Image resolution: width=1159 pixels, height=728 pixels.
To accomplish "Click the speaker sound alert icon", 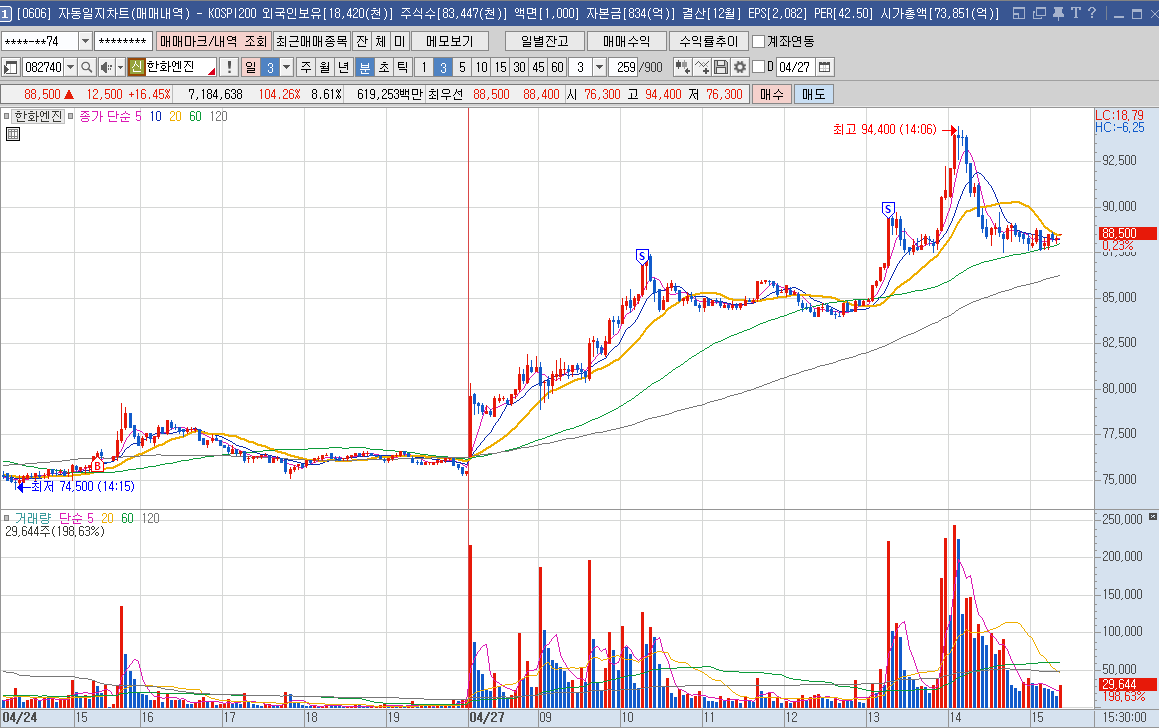I will (x=106, y=67).
